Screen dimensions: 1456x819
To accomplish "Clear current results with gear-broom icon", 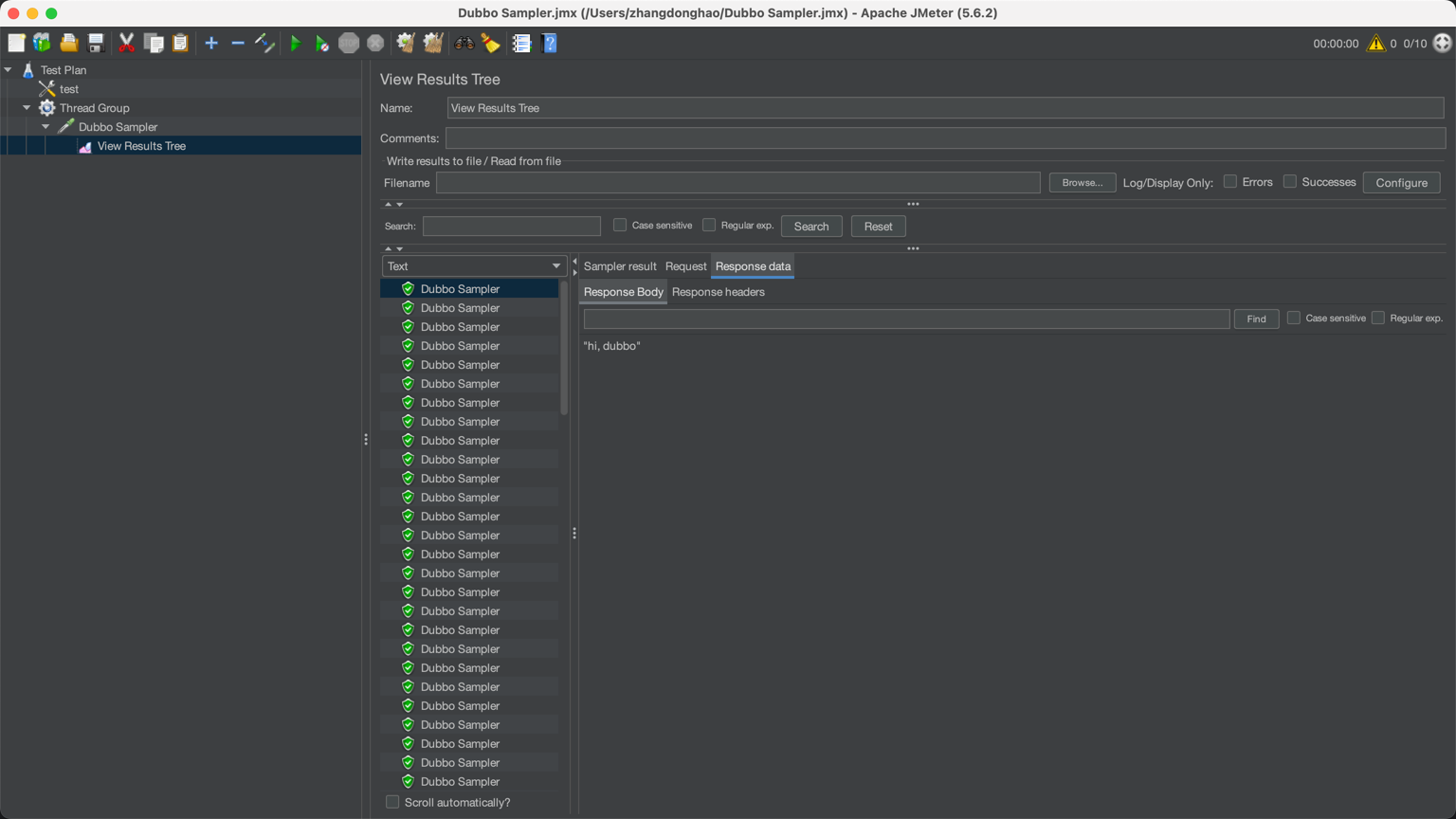I will point(406,43).
